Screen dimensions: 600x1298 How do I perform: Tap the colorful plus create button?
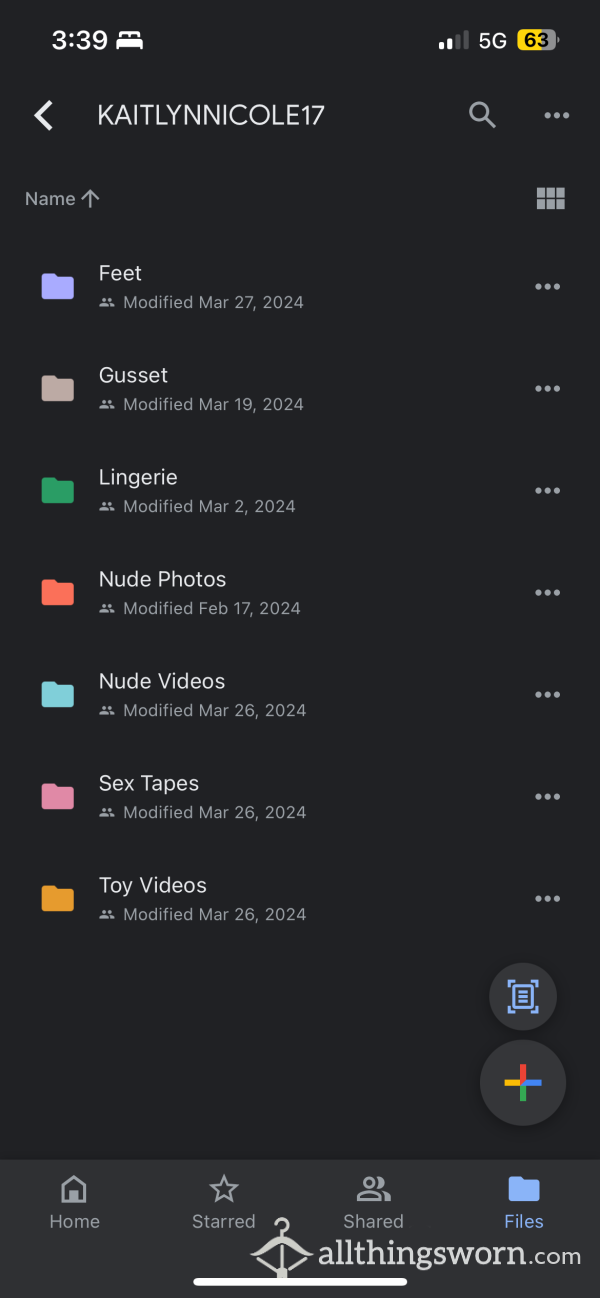click(x=523, y=1083)
